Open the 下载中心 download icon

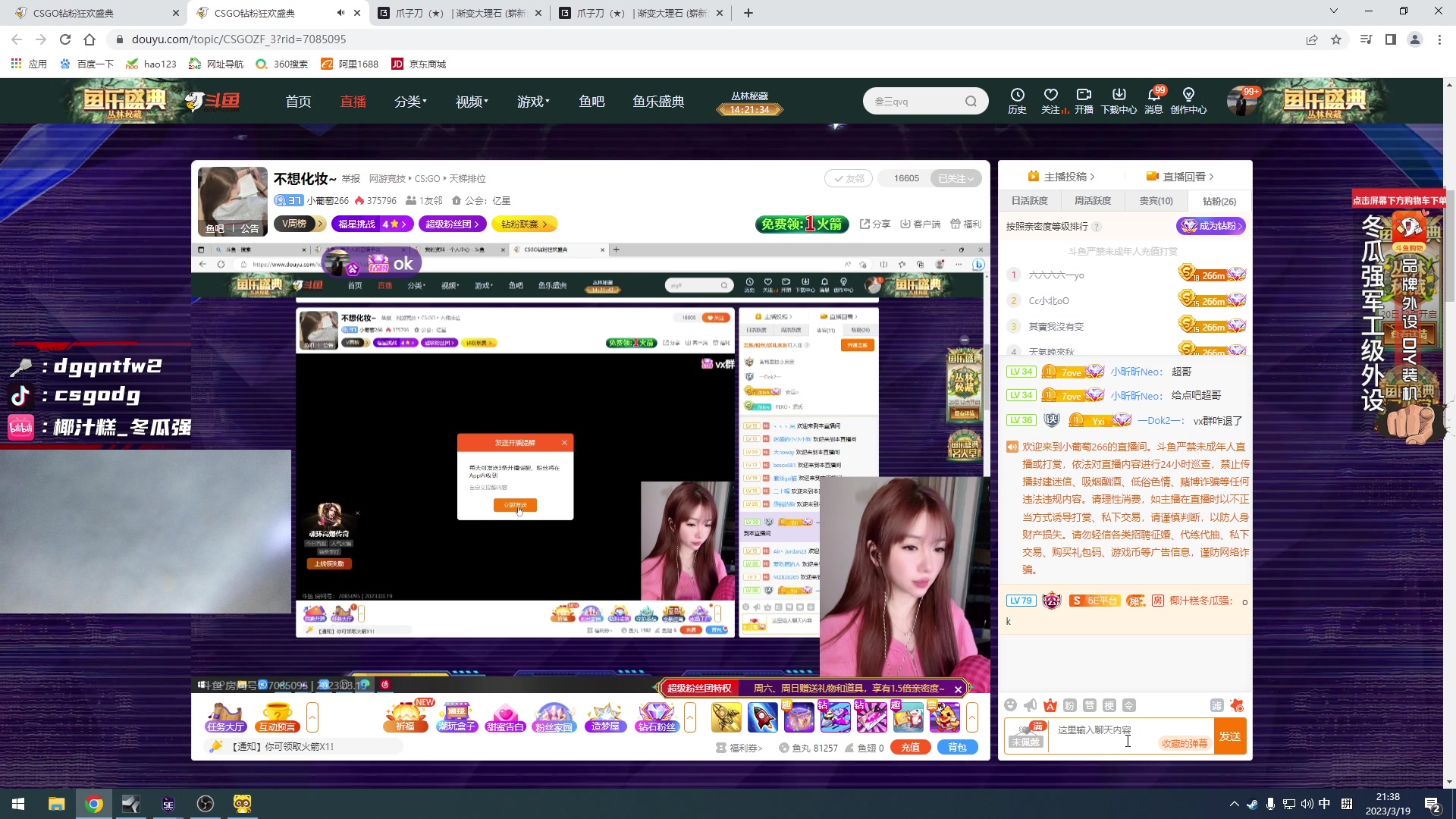point(1119,101)
